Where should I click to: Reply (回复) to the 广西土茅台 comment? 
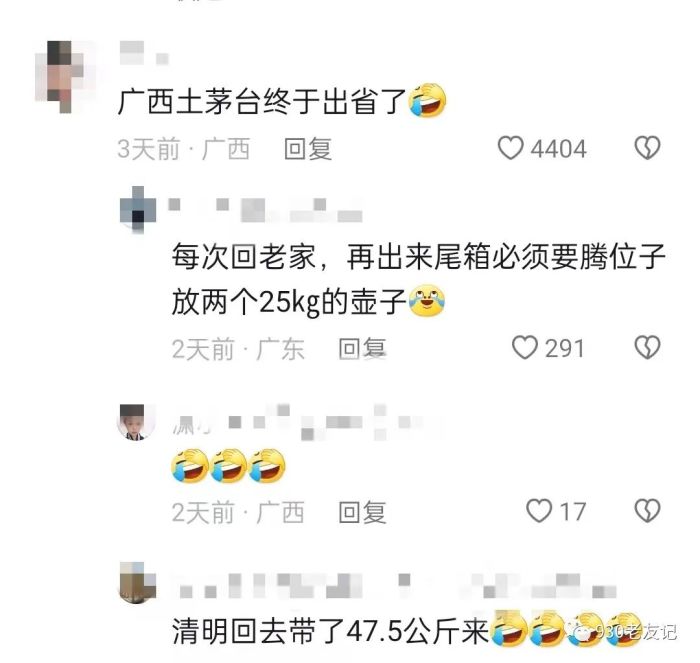click(308, 149)
